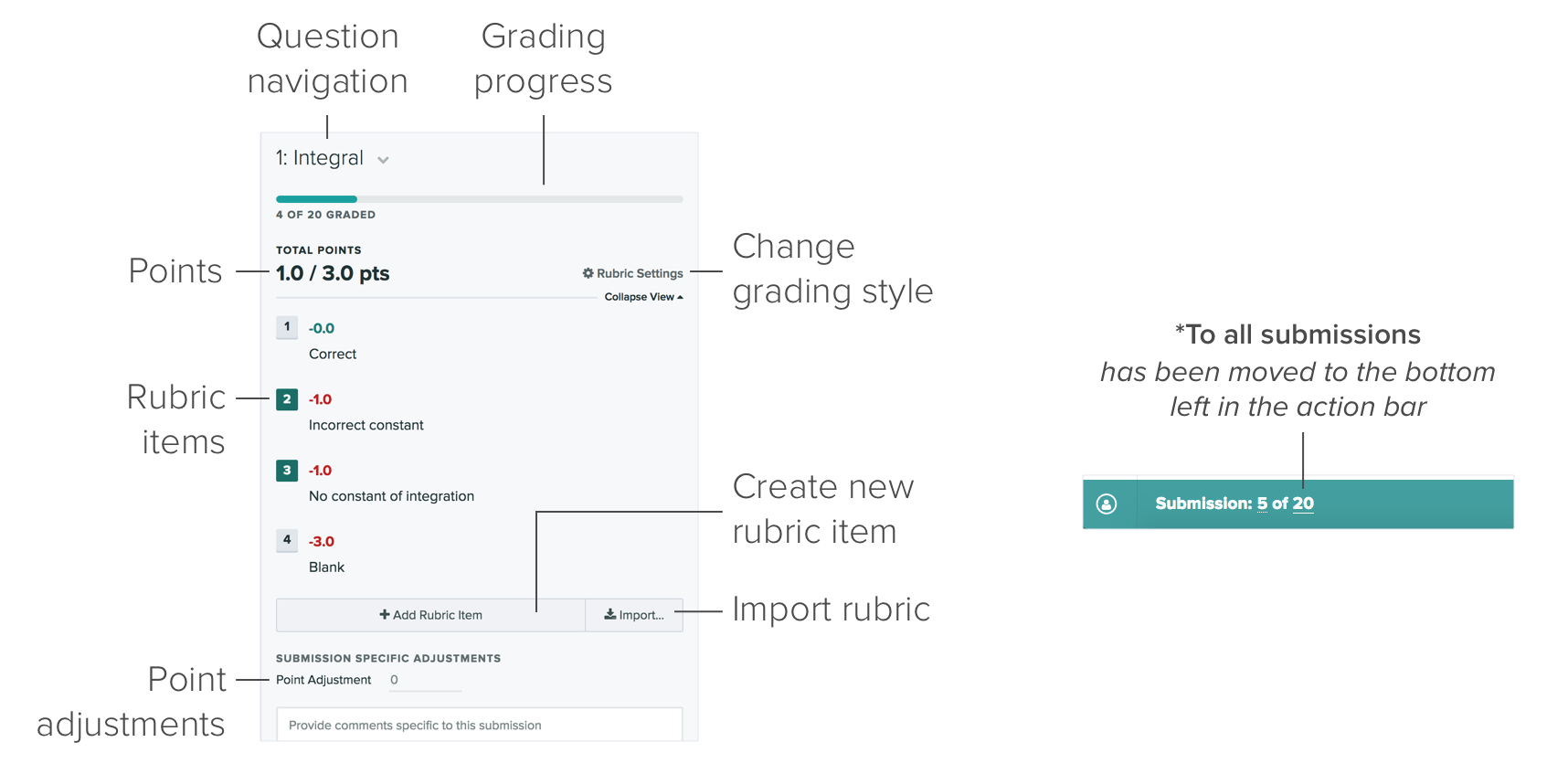Toggle rubric item 3 No constant
The width and height of the screenshot is (1568, 774).
click(287, 470)
